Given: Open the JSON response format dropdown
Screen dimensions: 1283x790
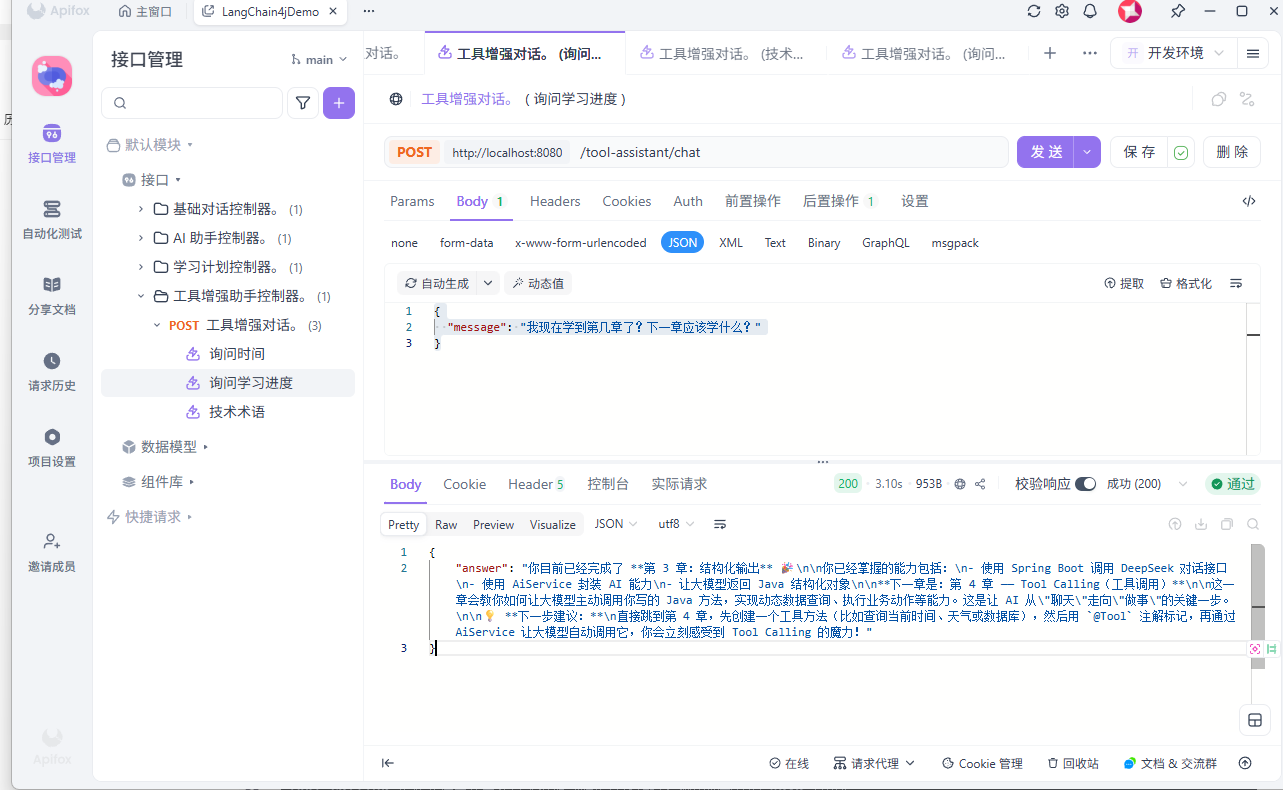Looking at the screenshot, I should 615,524.
